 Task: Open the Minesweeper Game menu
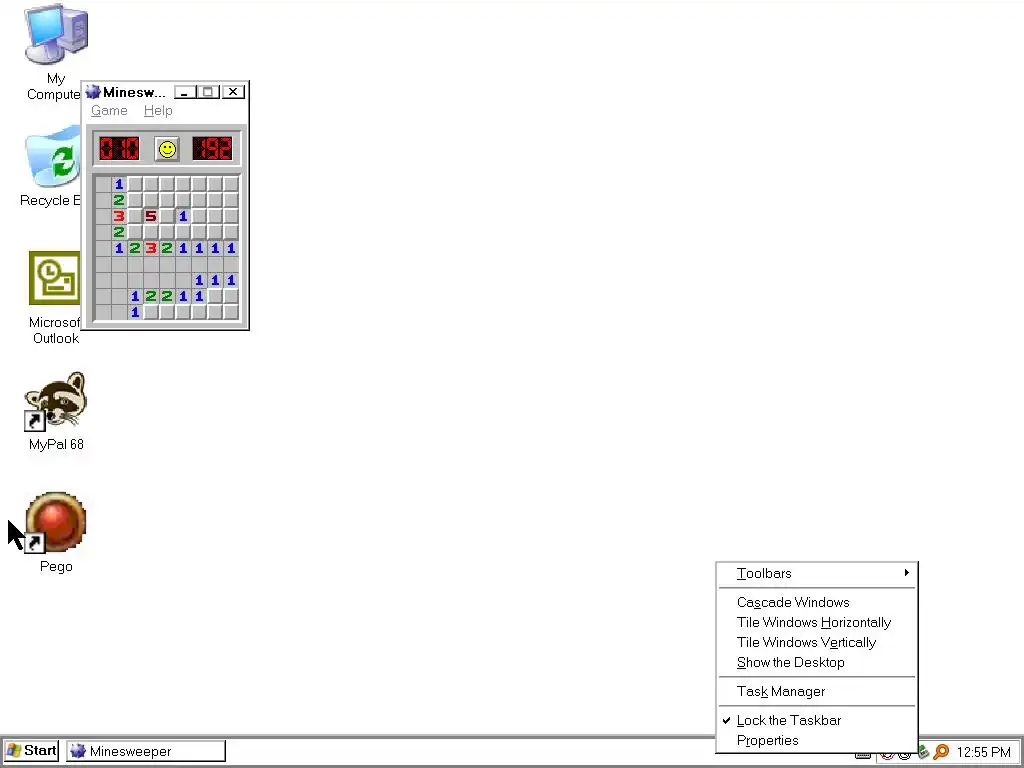[x=109, y=110]
